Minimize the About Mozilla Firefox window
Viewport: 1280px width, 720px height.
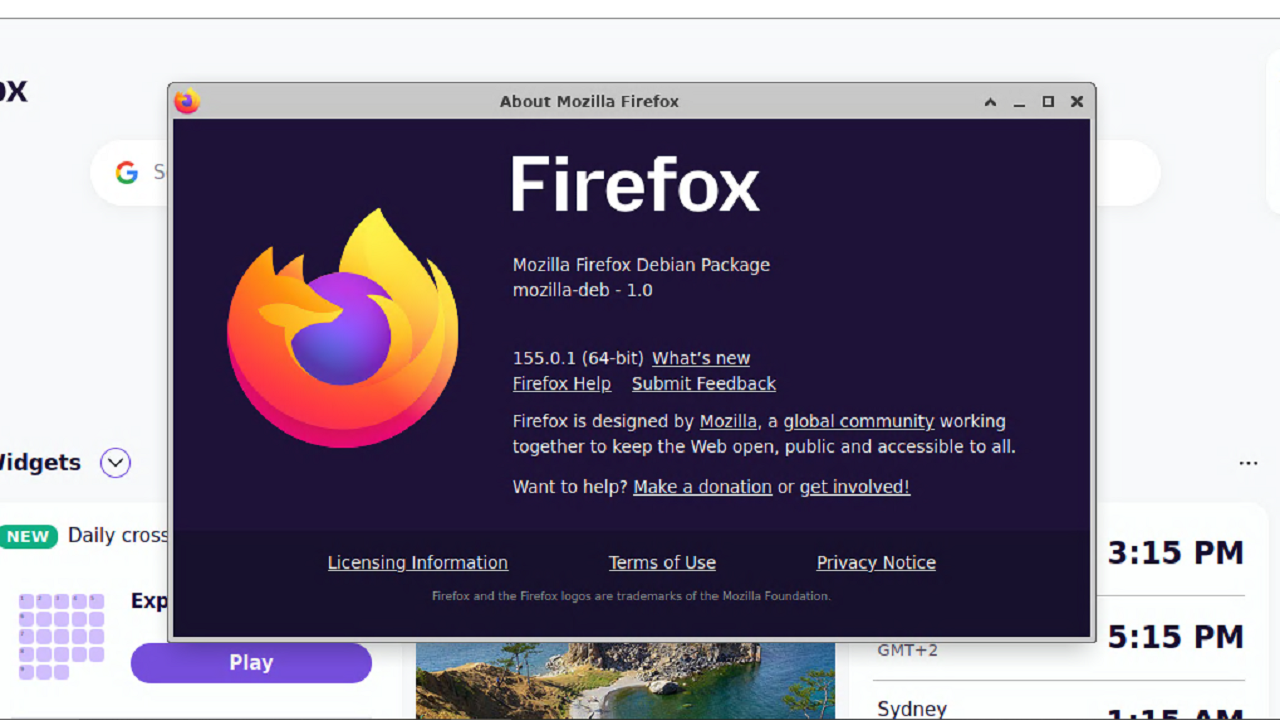1019,102
